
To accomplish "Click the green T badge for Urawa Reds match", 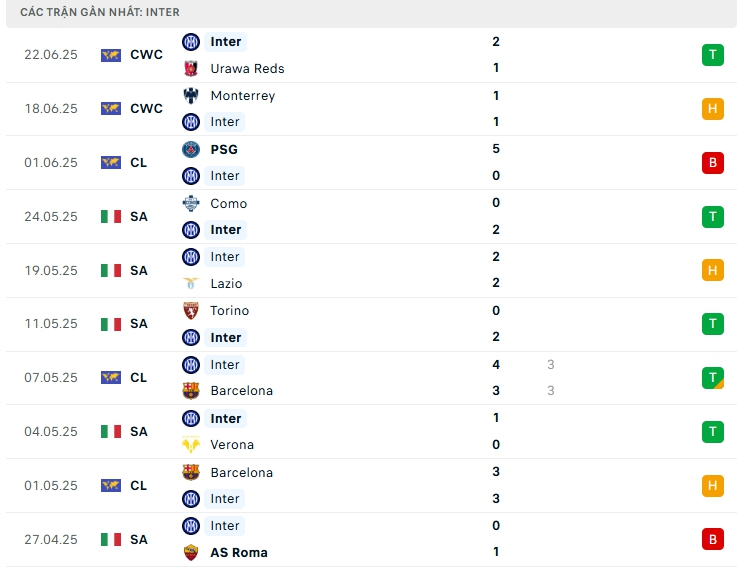I will (x=712, y=55).
